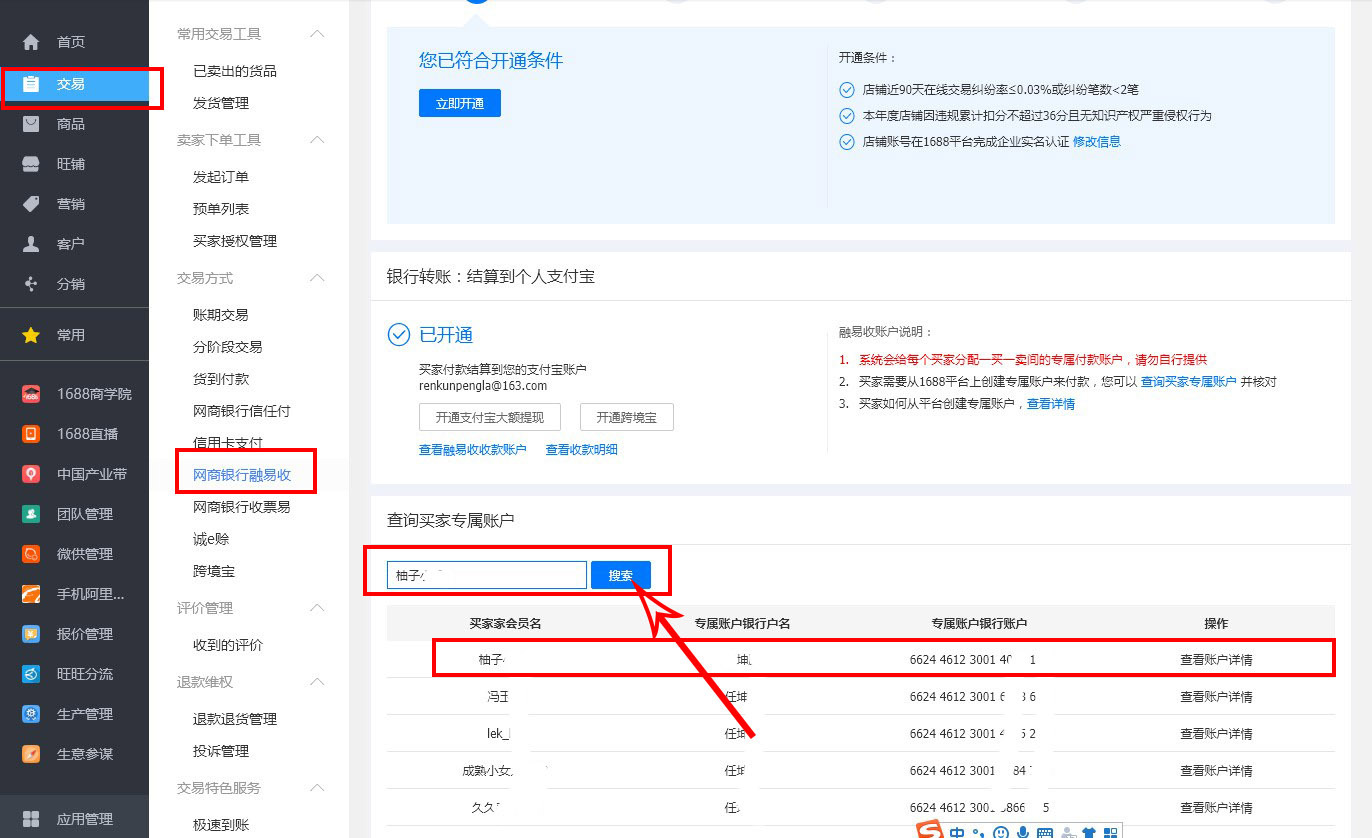The image size is (1372, 838).
Task: Click 开通跨境宝 button
Action: tap(627, 417)
